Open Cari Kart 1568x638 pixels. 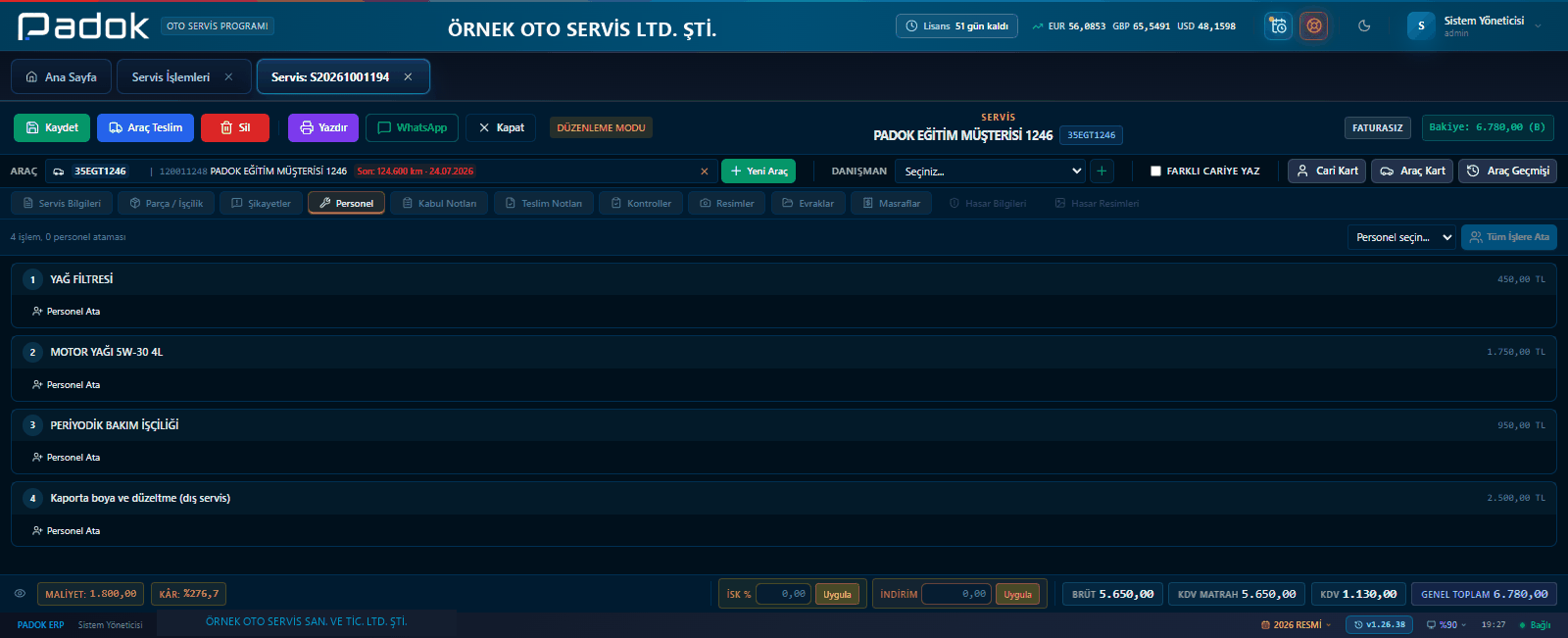[x=1328, y=171]
